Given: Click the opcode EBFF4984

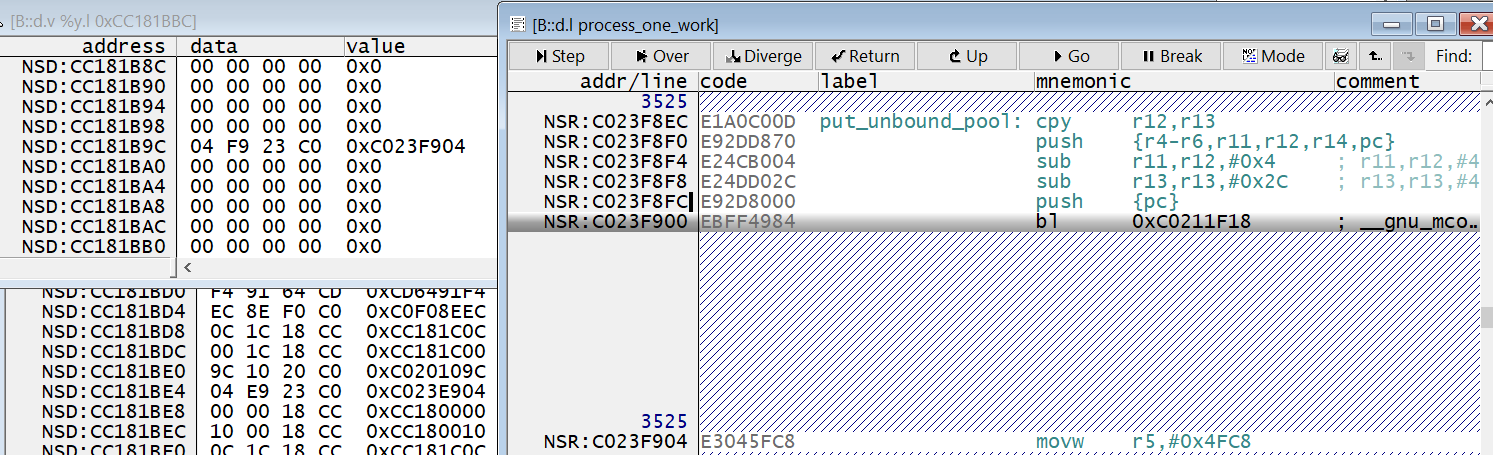Looking at the screenshot, I should tap(748, 221).
